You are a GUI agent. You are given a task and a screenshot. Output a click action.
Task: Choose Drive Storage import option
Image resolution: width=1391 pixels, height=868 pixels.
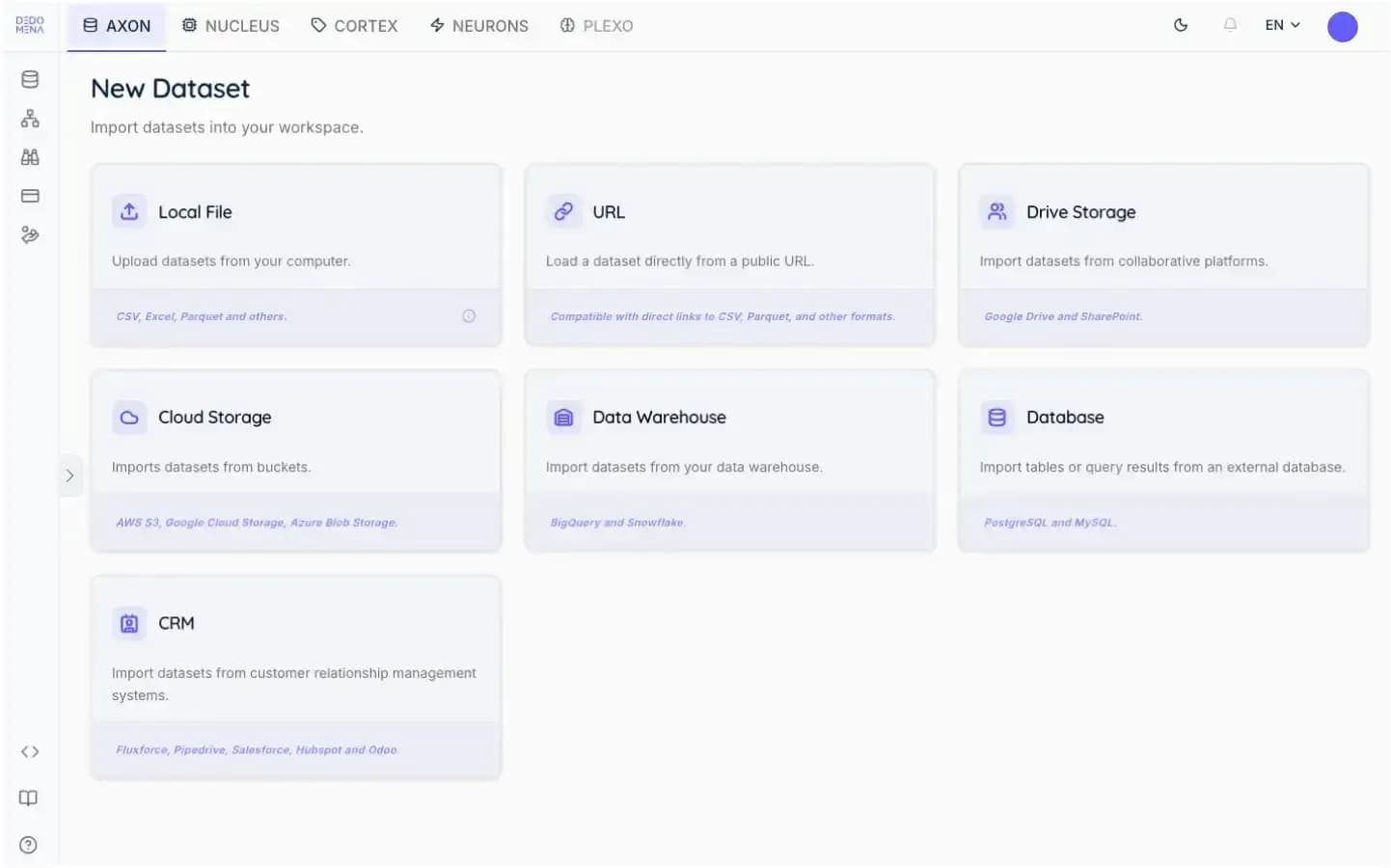[x=1081, y=212]
